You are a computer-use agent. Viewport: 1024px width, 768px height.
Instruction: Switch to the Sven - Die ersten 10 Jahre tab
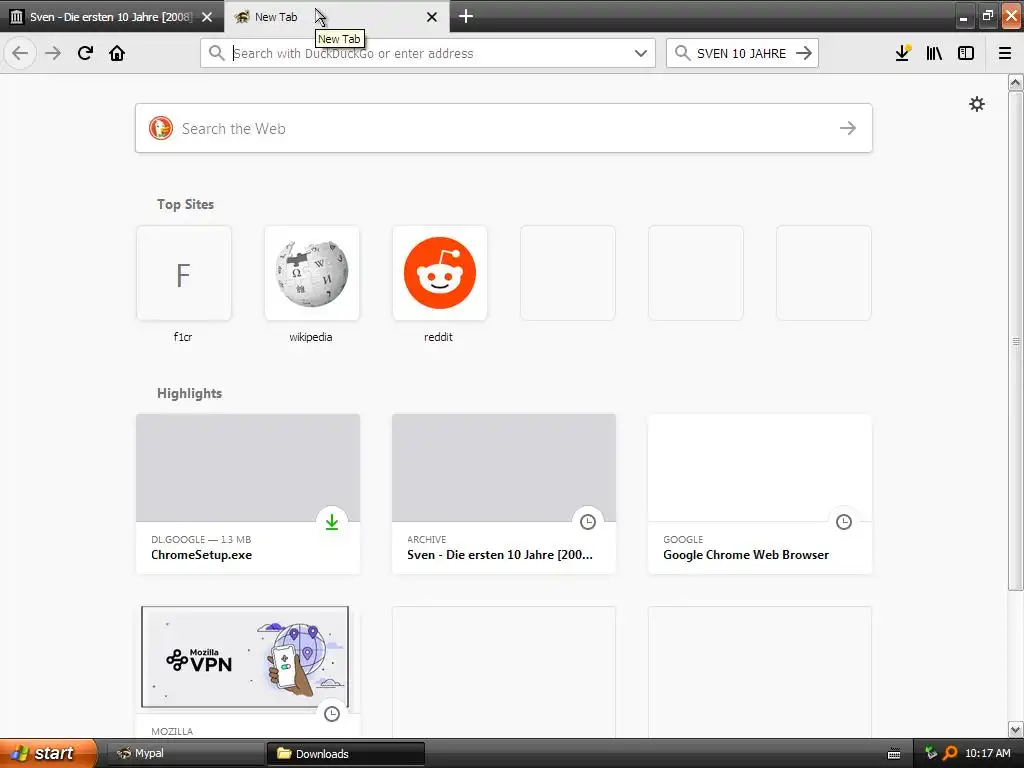click(111, 17)
